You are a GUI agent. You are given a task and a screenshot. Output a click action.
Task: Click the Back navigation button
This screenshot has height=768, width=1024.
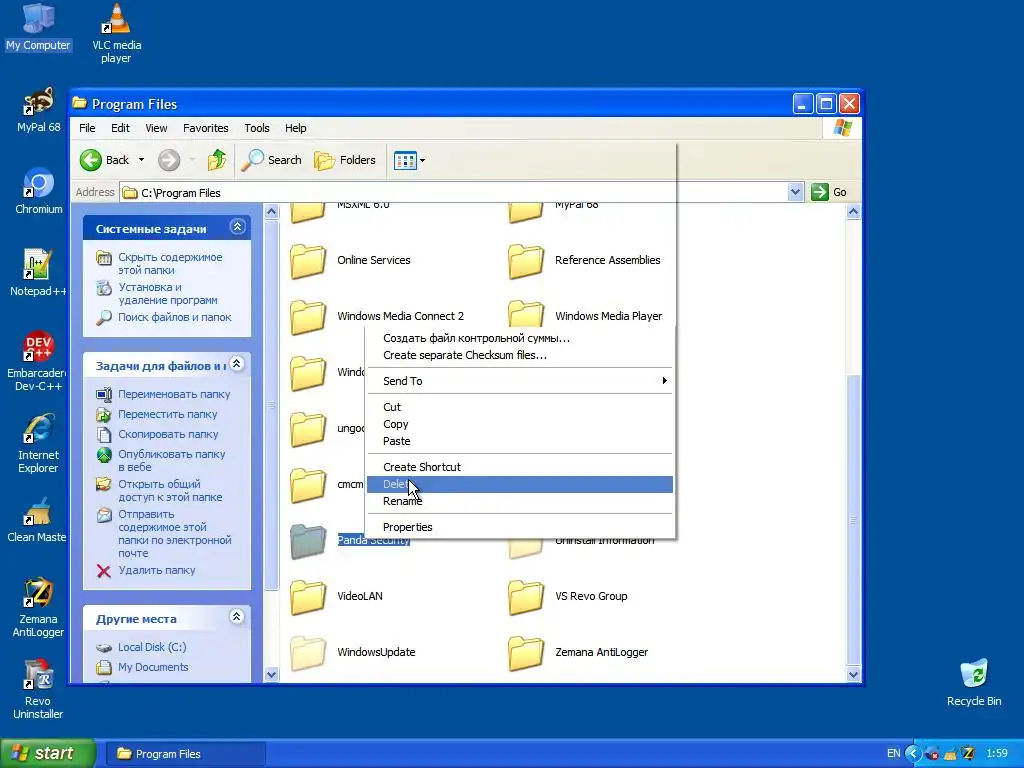point(104,160)
